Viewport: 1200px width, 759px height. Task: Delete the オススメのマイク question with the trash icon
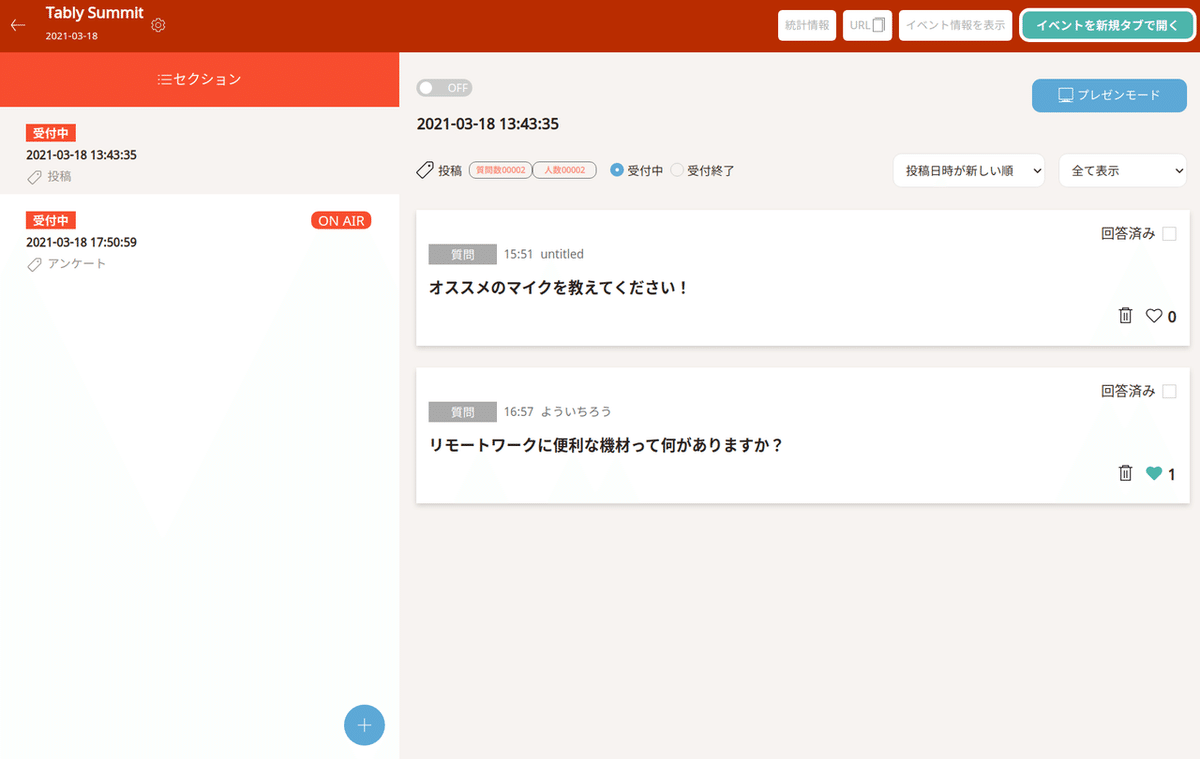[1125, 315]
